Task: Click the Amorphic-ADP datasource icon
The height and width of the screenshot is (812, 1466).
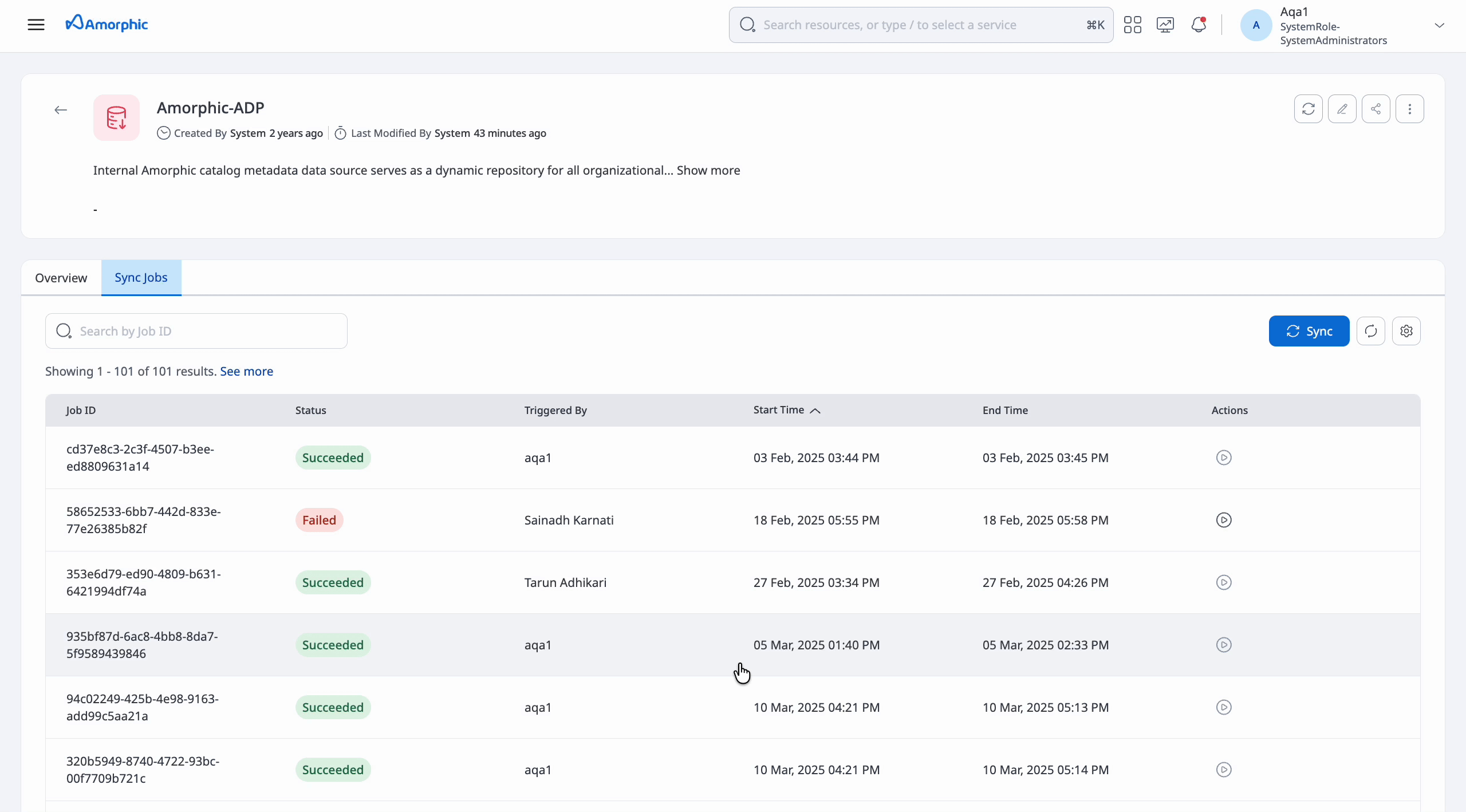Action: point(116,117)
